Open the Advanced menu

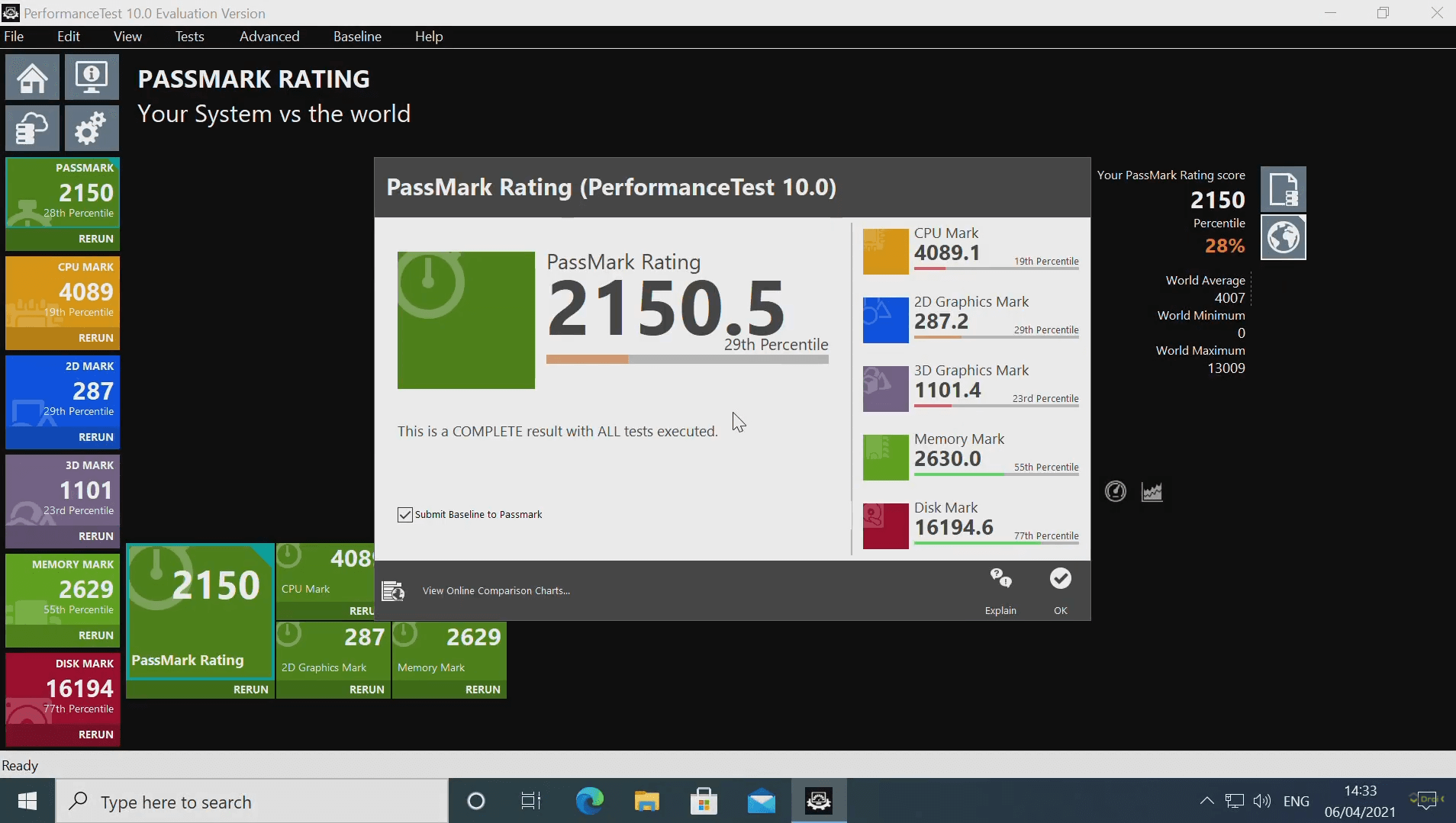(x=269, y=37)
